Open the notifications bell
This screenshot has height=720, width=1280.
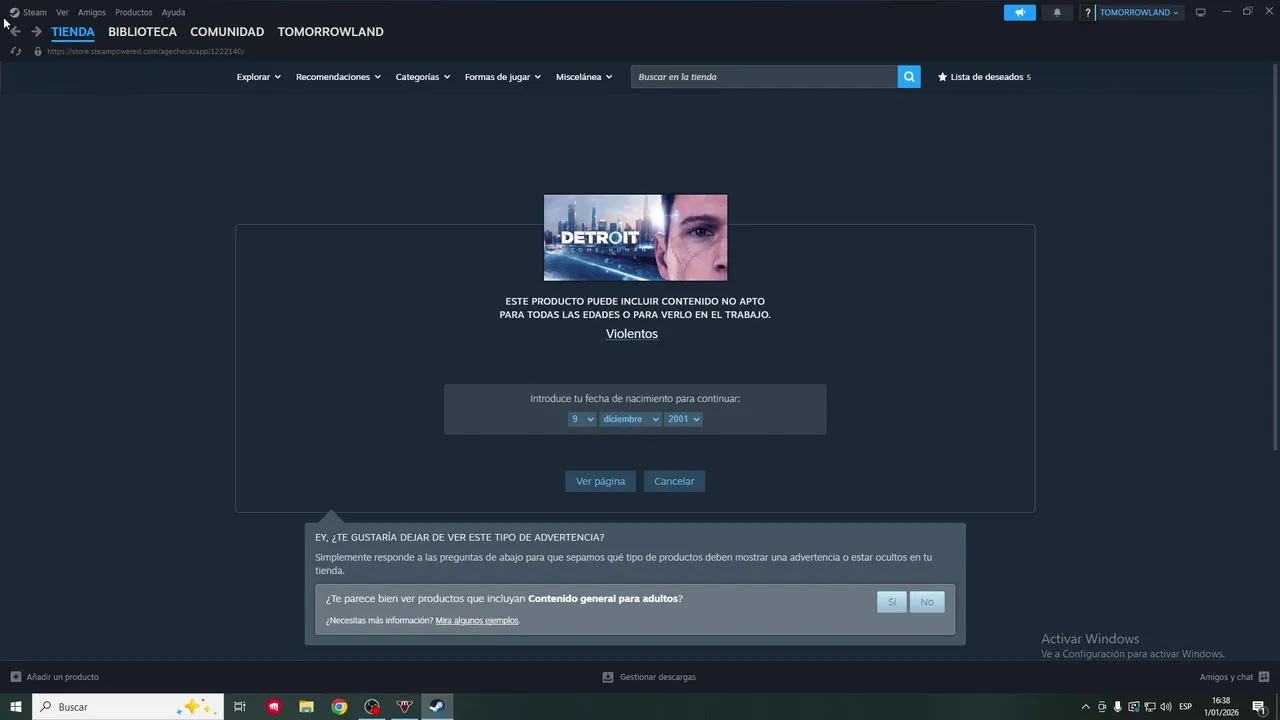[x=1057, y=13]
